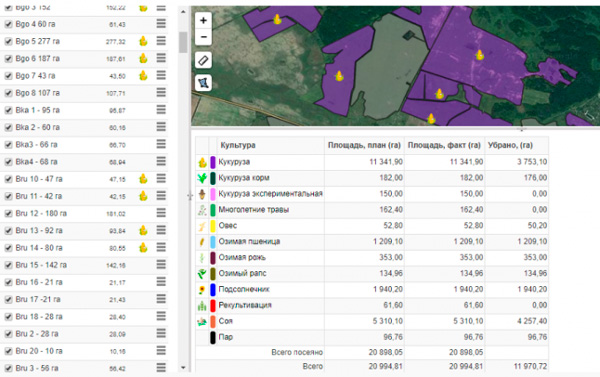The height and width of the screenshot is (377, 600).
Task: Click corn crop icon on Bru 13 - 92 га row
Action: tap(143, 230)
